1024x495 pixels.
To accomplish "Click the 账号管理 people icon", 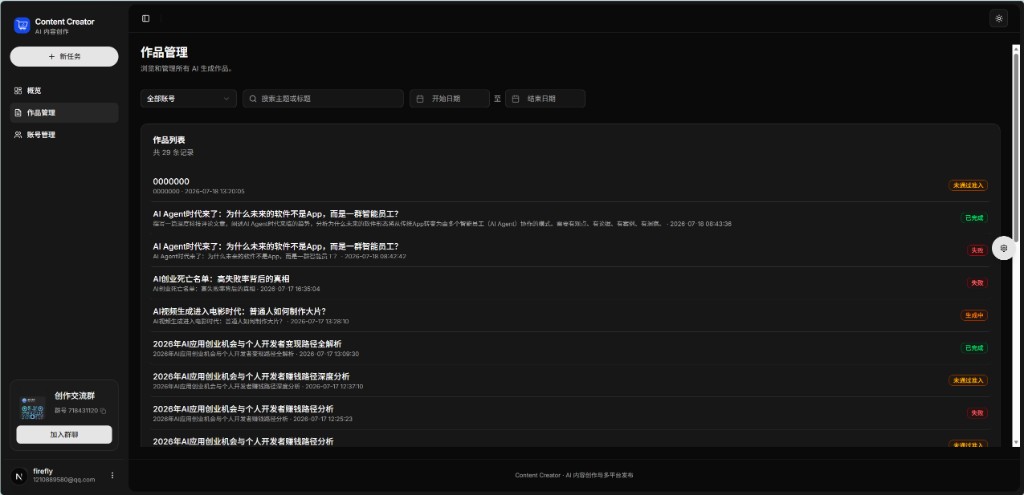I will (x=18, y=135).
